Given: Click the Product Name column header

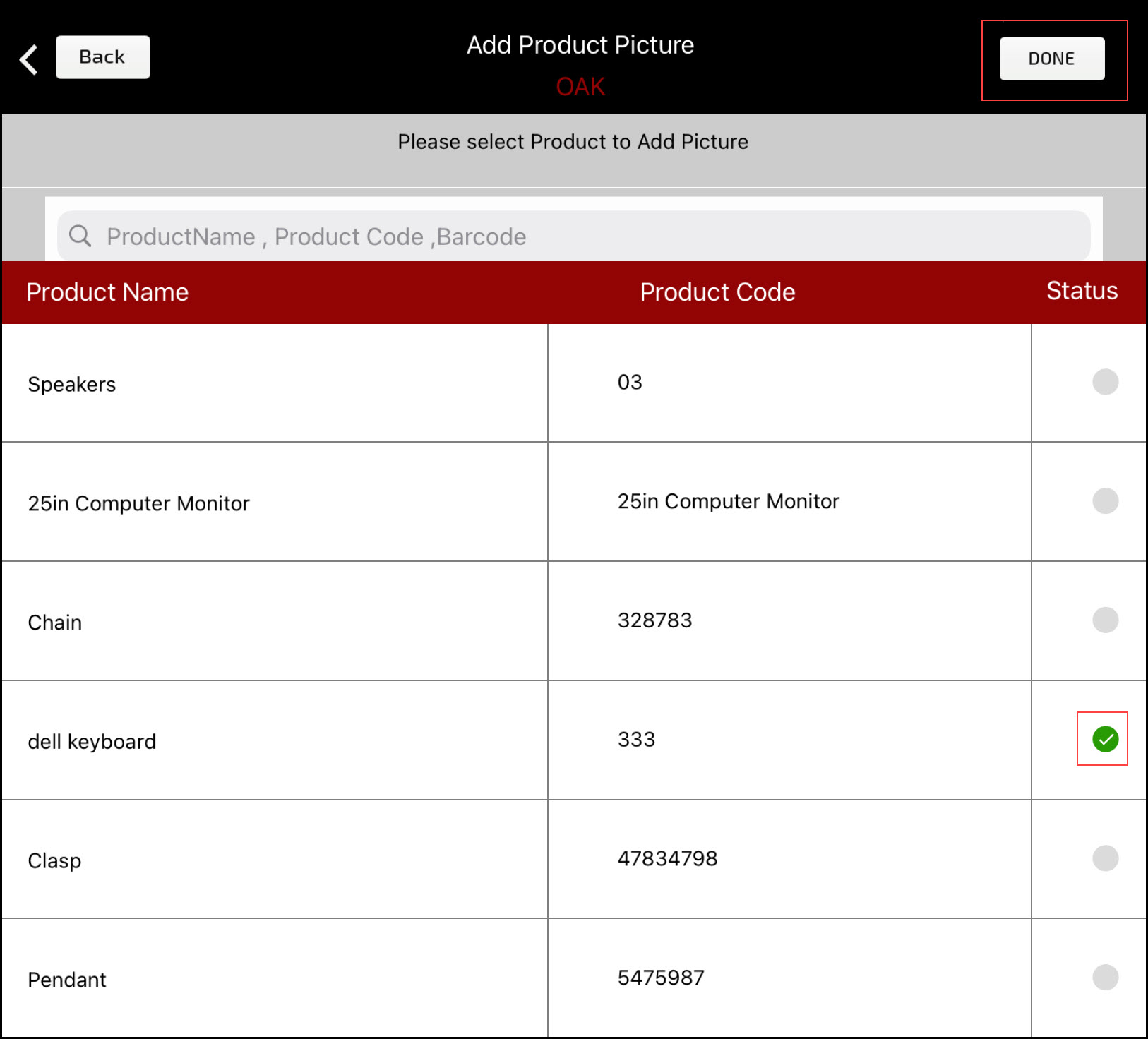Looking at the screenshot, I should click(x=107, y=292).
